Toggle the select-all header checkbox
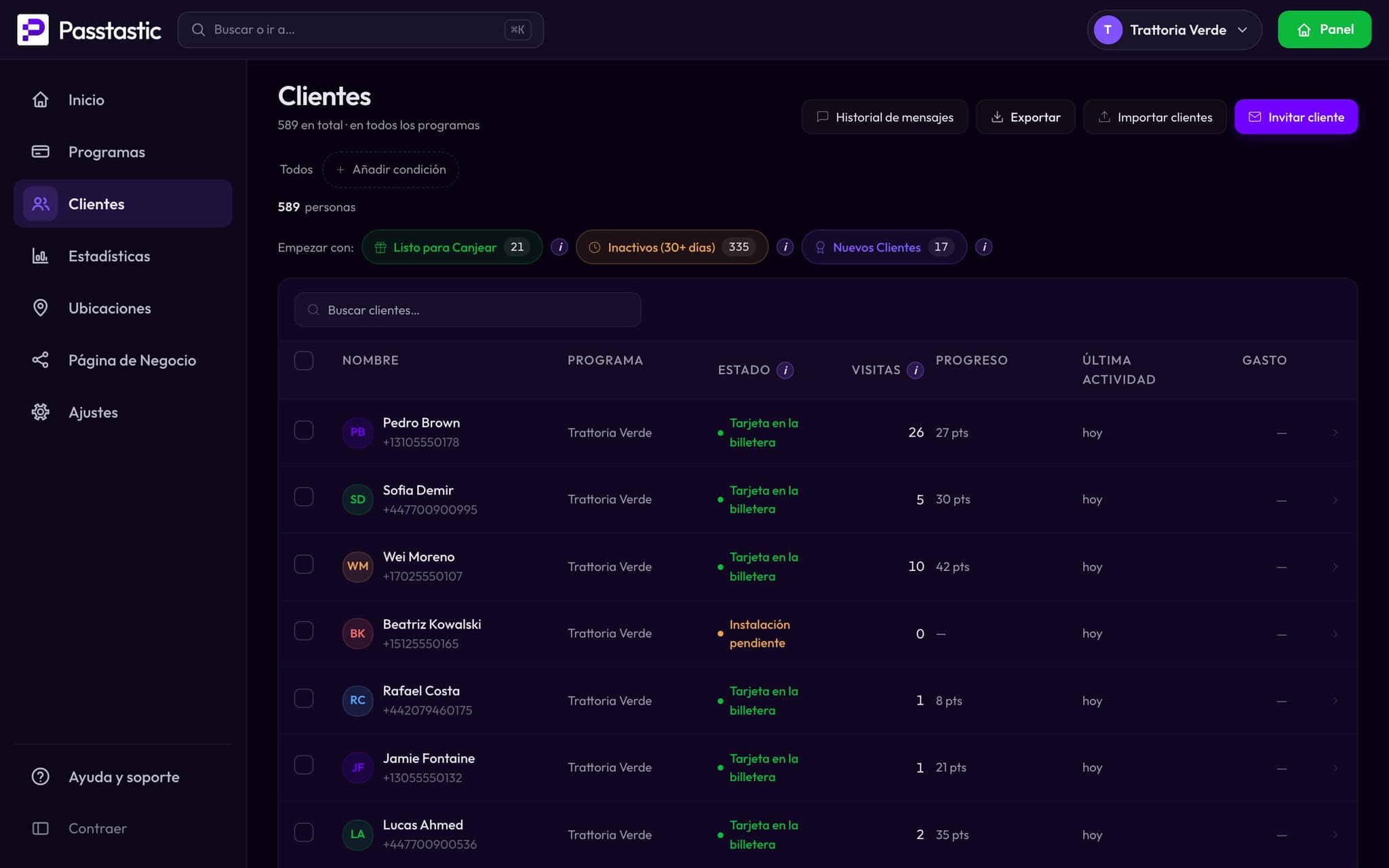This screenshot has height=868, width=1389. (303, 360)
